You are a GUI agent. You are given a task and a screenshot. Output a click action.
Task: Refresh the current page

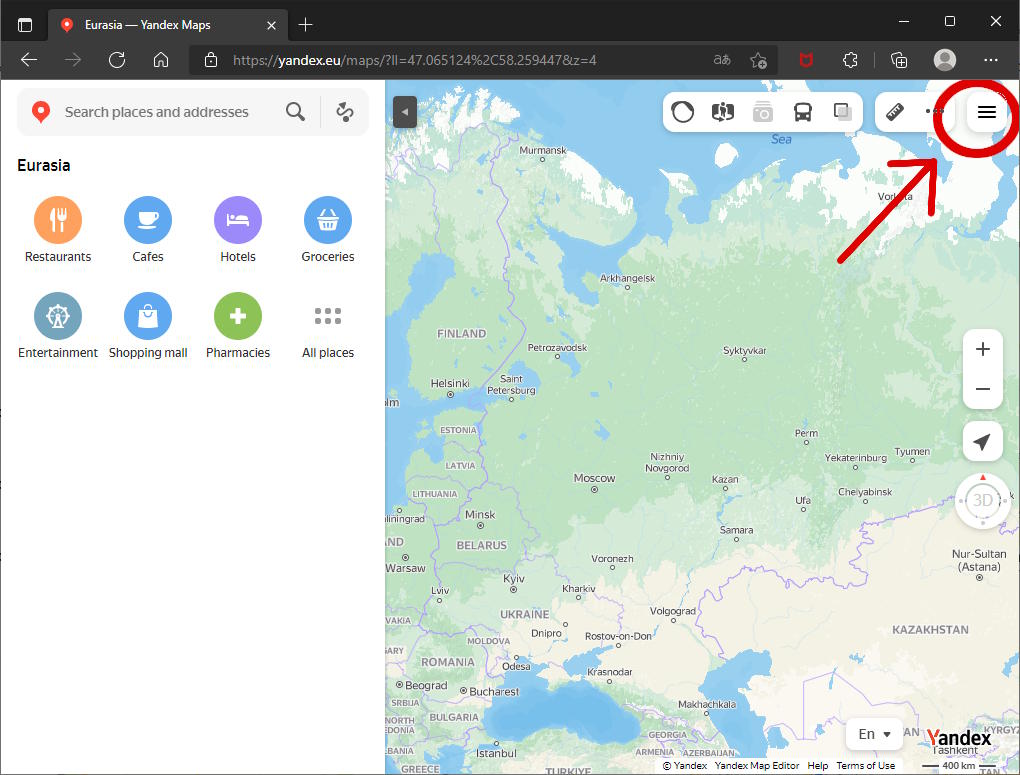[117, 61]
